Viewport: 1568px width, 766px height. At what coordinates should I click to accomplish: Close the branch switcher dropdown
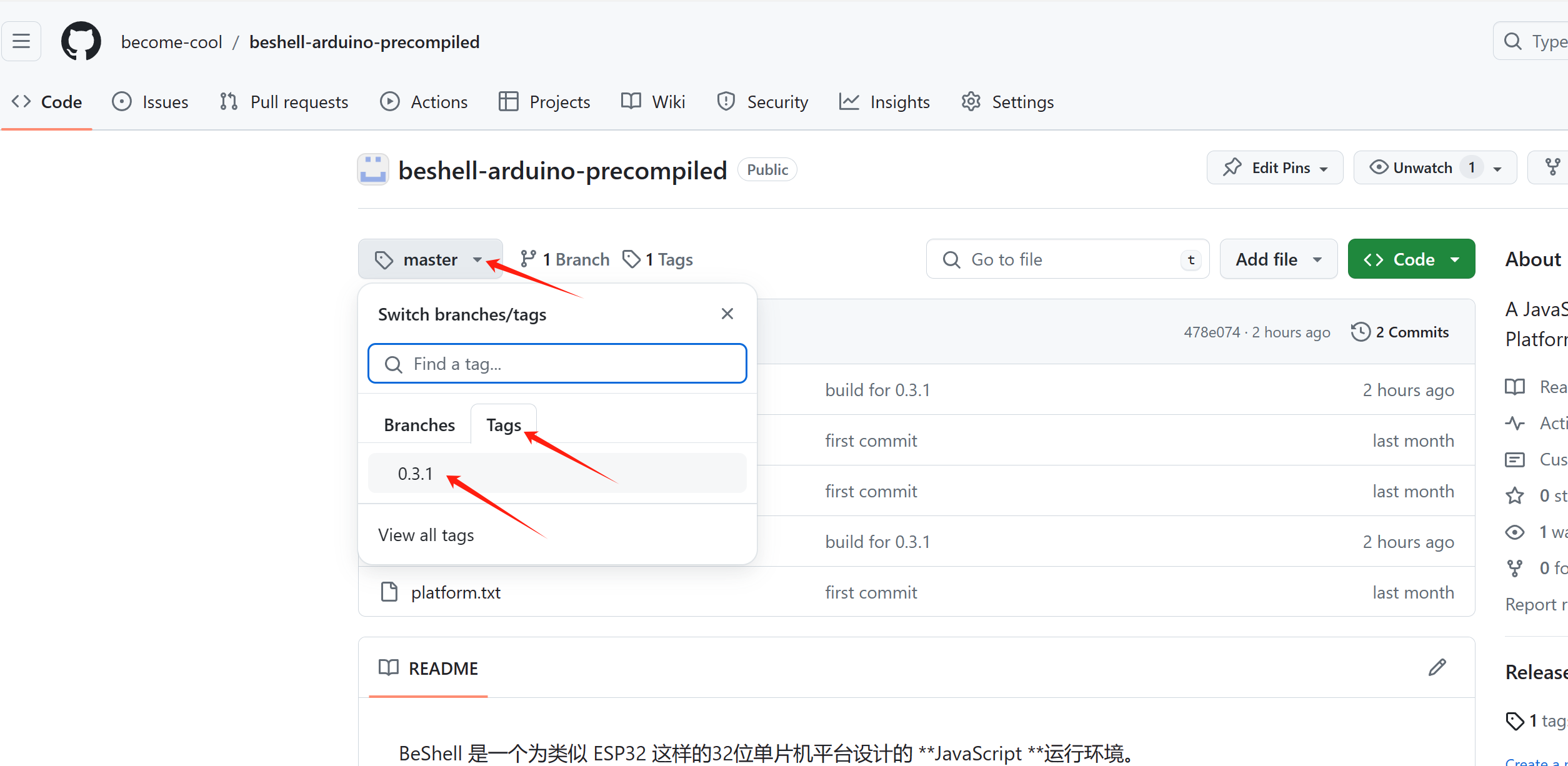click(727, 314)
